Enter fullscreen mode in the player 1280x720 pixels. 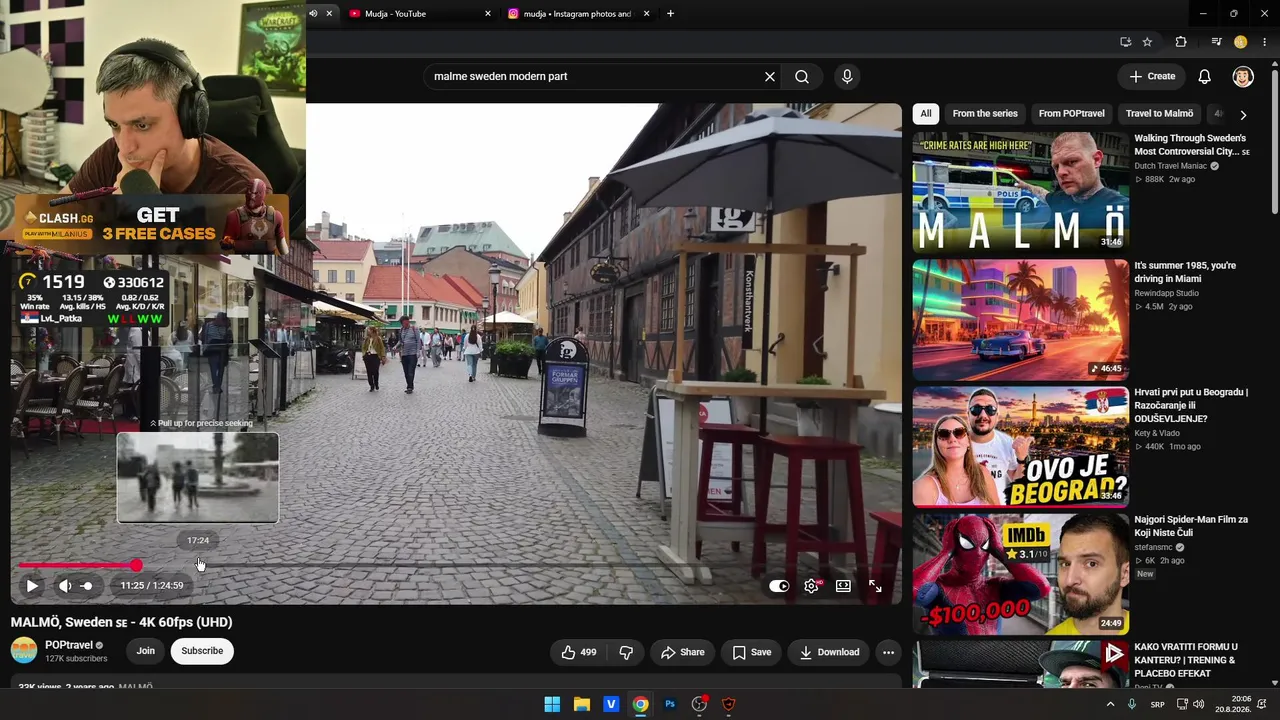click(x=875, y=586)
